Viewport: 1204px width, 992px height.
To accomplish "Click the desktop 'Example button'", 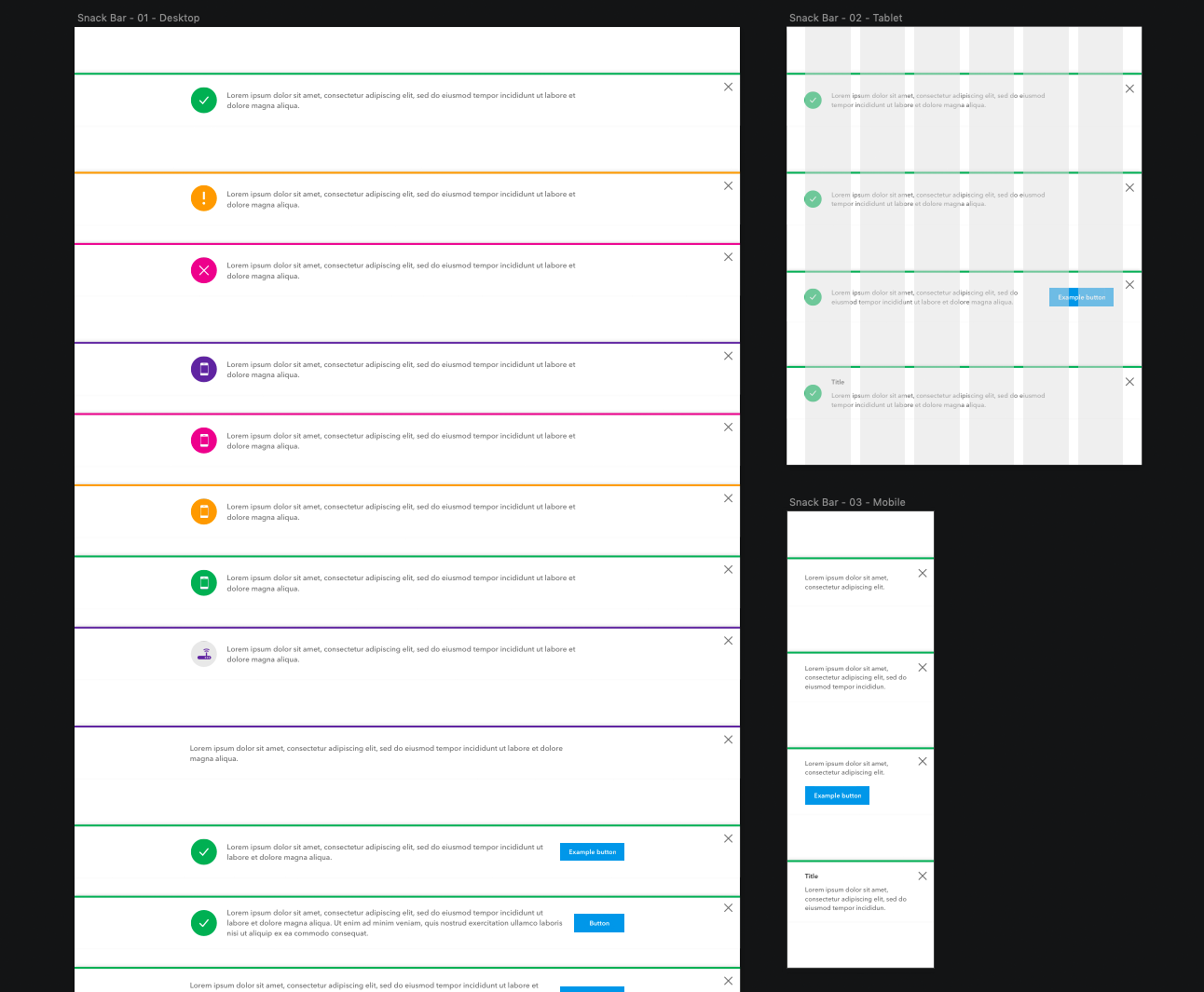I will pyautogui.click(x=592, y=852).
